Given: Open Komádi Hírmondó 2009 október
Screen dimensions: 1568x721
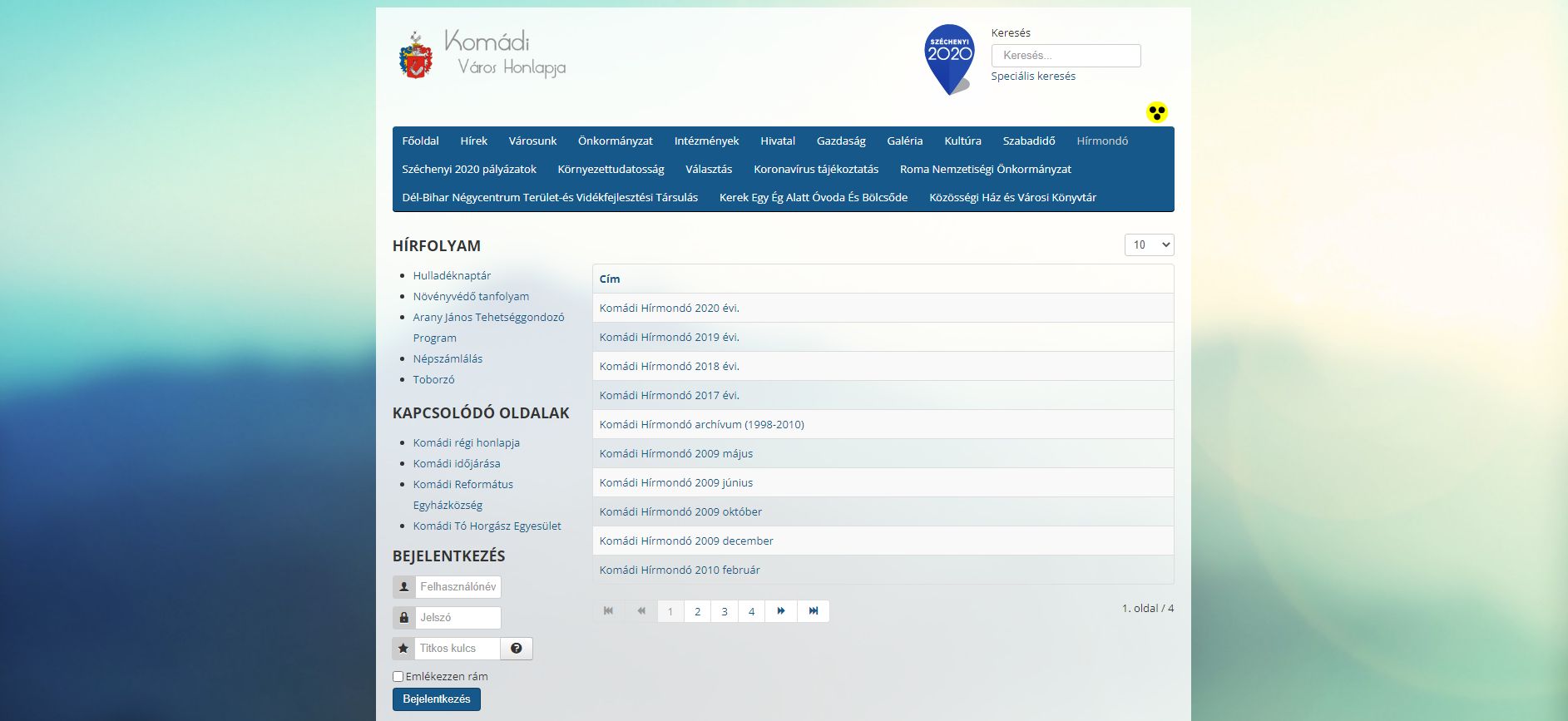Looking at the screenshot, I should click(x=680, y=511).
